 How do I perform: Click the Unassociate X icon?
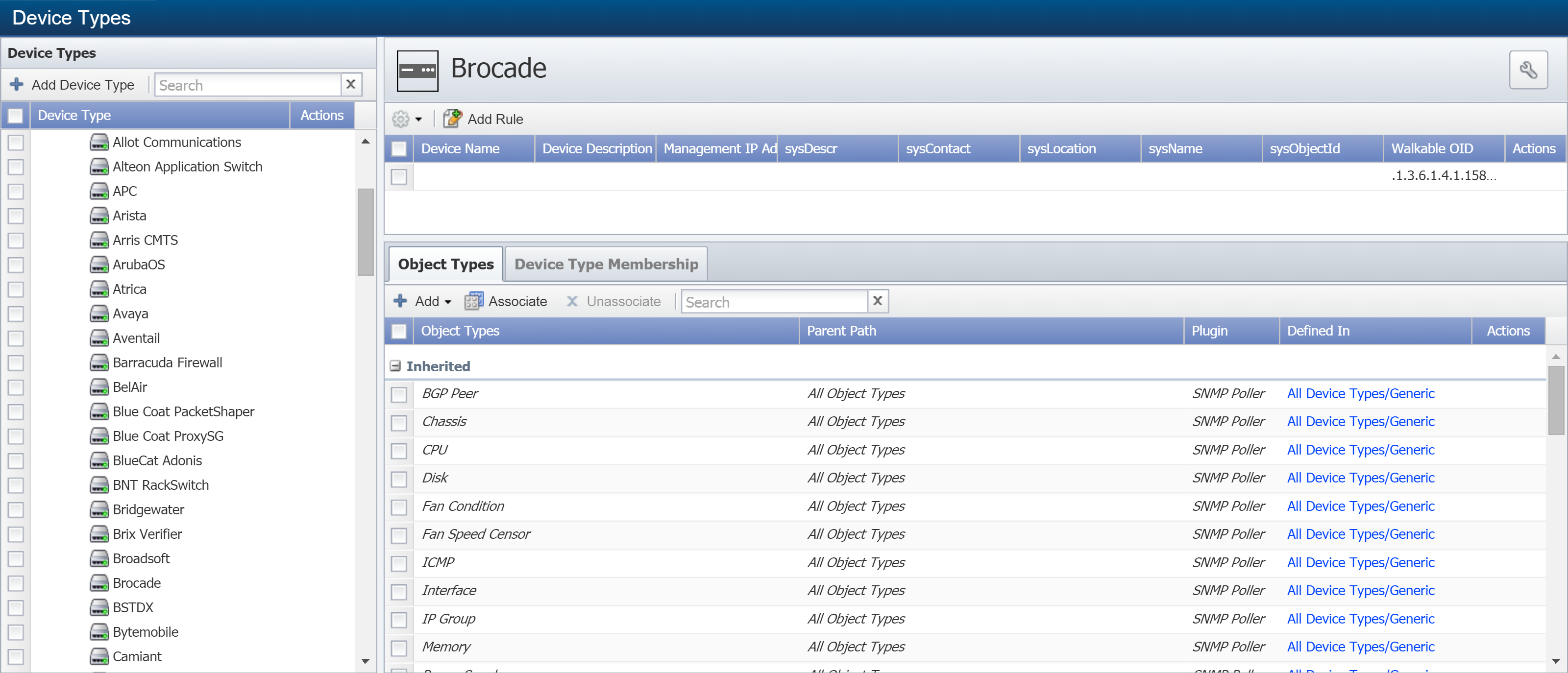point(572,301)
